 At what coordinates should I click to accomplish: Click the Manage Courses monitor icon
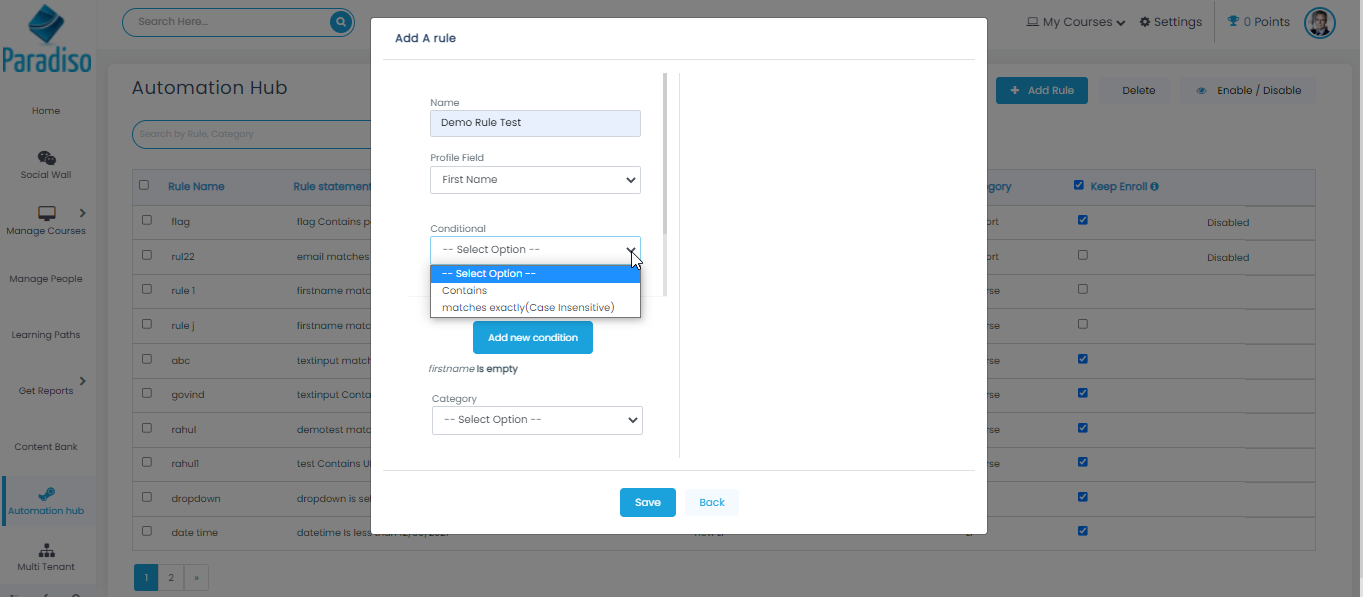tap(47, 213)
